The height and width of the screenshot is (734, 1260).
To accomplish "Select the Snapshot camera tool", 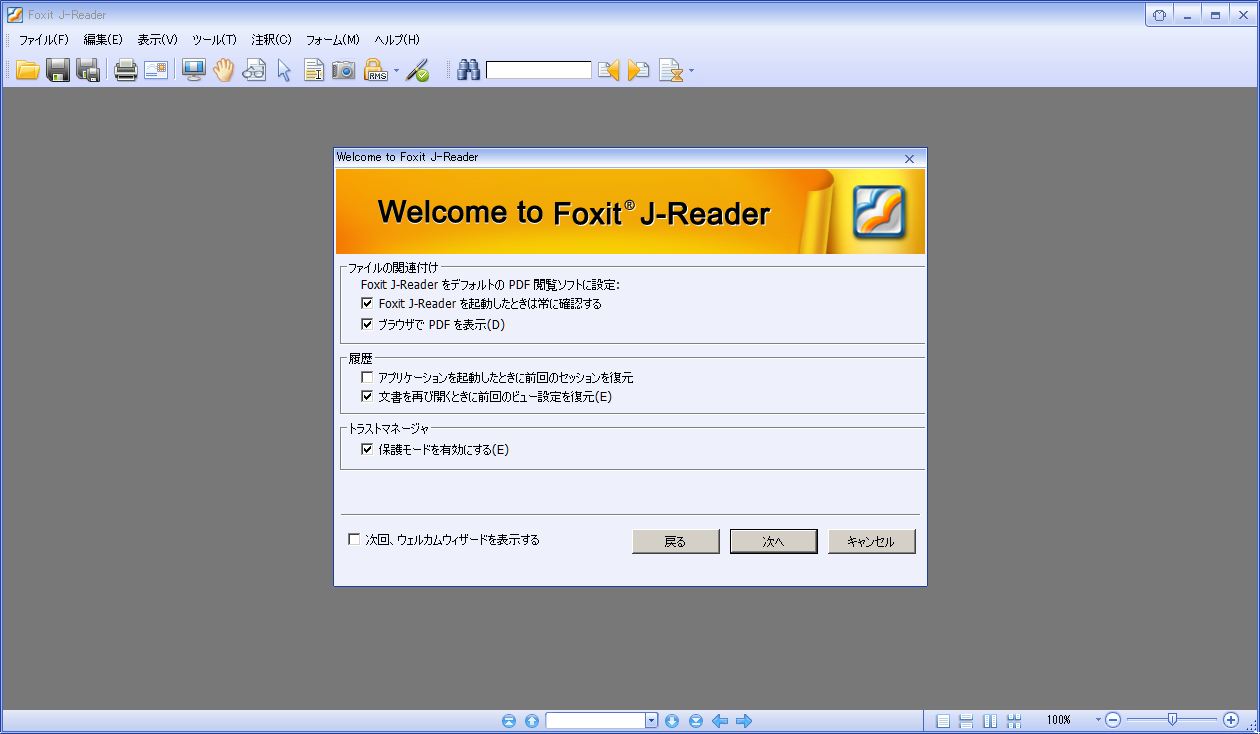I will [x=344, y=70].
